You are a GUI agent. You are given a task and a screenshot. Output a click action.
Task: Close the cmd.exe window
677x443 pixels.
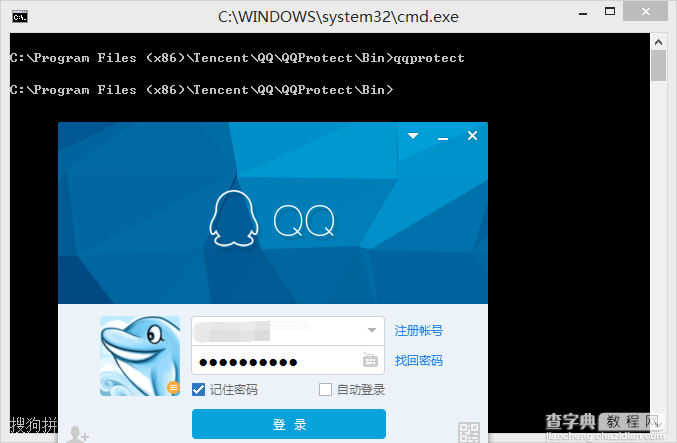tap(645, 11)
